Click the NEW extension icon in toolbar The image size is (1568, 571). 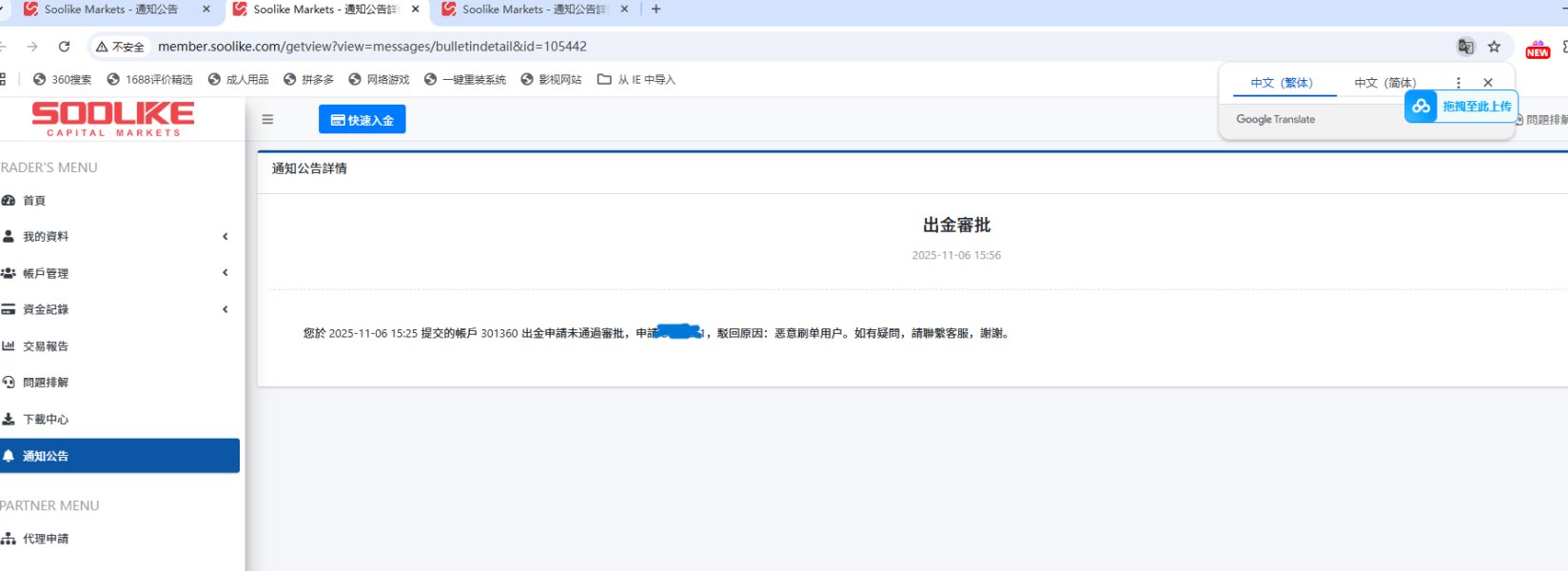1538,49
